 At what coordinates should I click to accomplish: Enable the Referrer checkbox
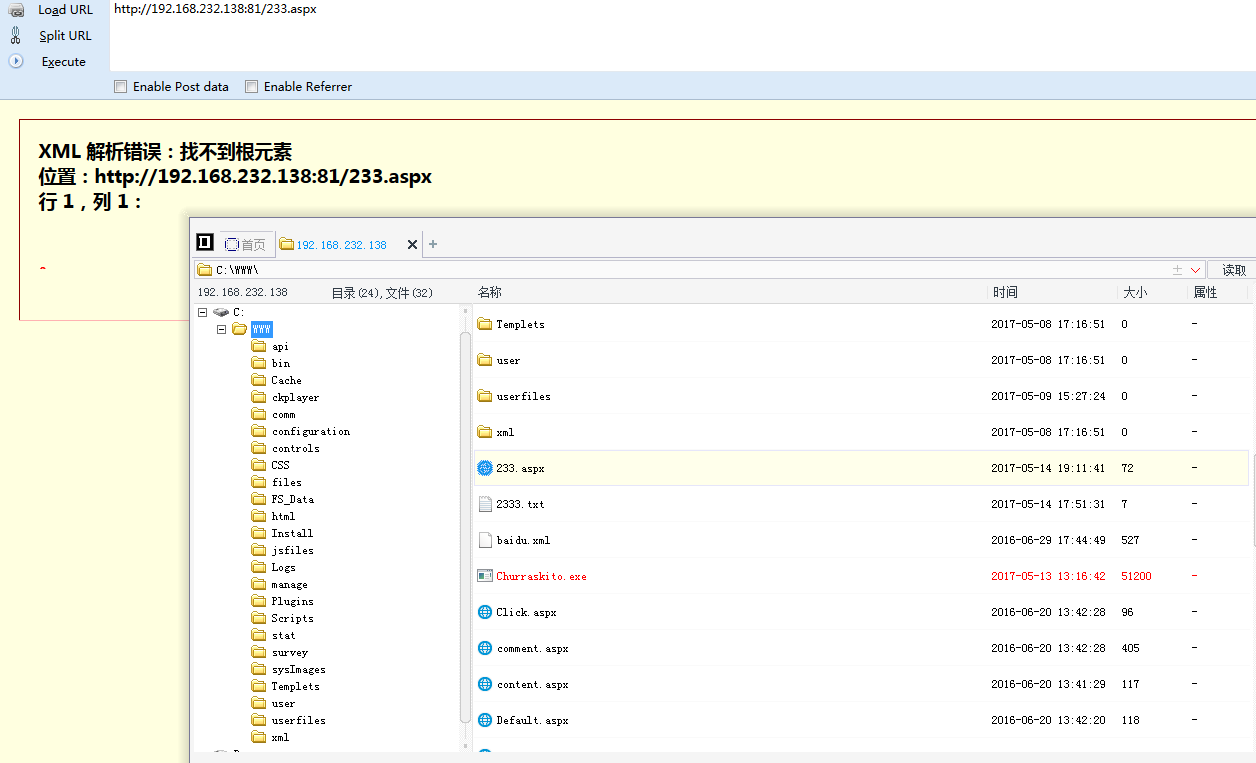click(251, 86)
